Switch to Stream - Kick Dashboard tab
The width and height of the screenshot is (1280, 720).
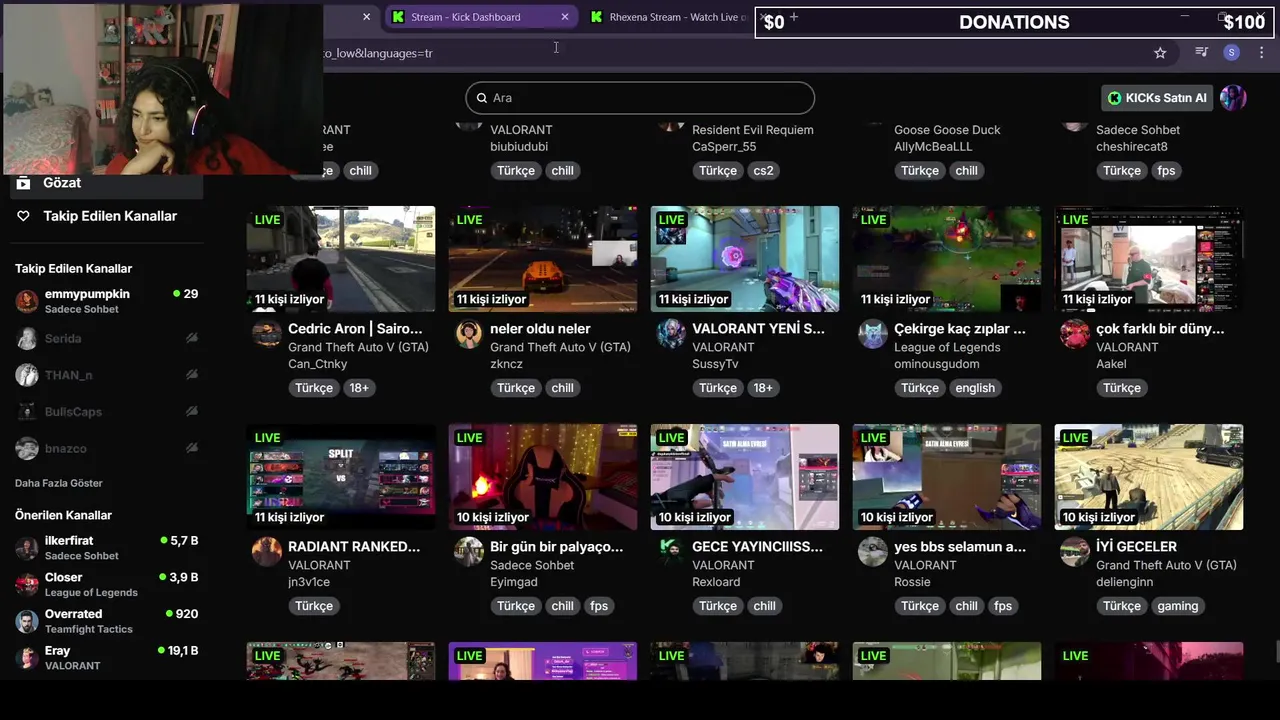tap(480, 17)
